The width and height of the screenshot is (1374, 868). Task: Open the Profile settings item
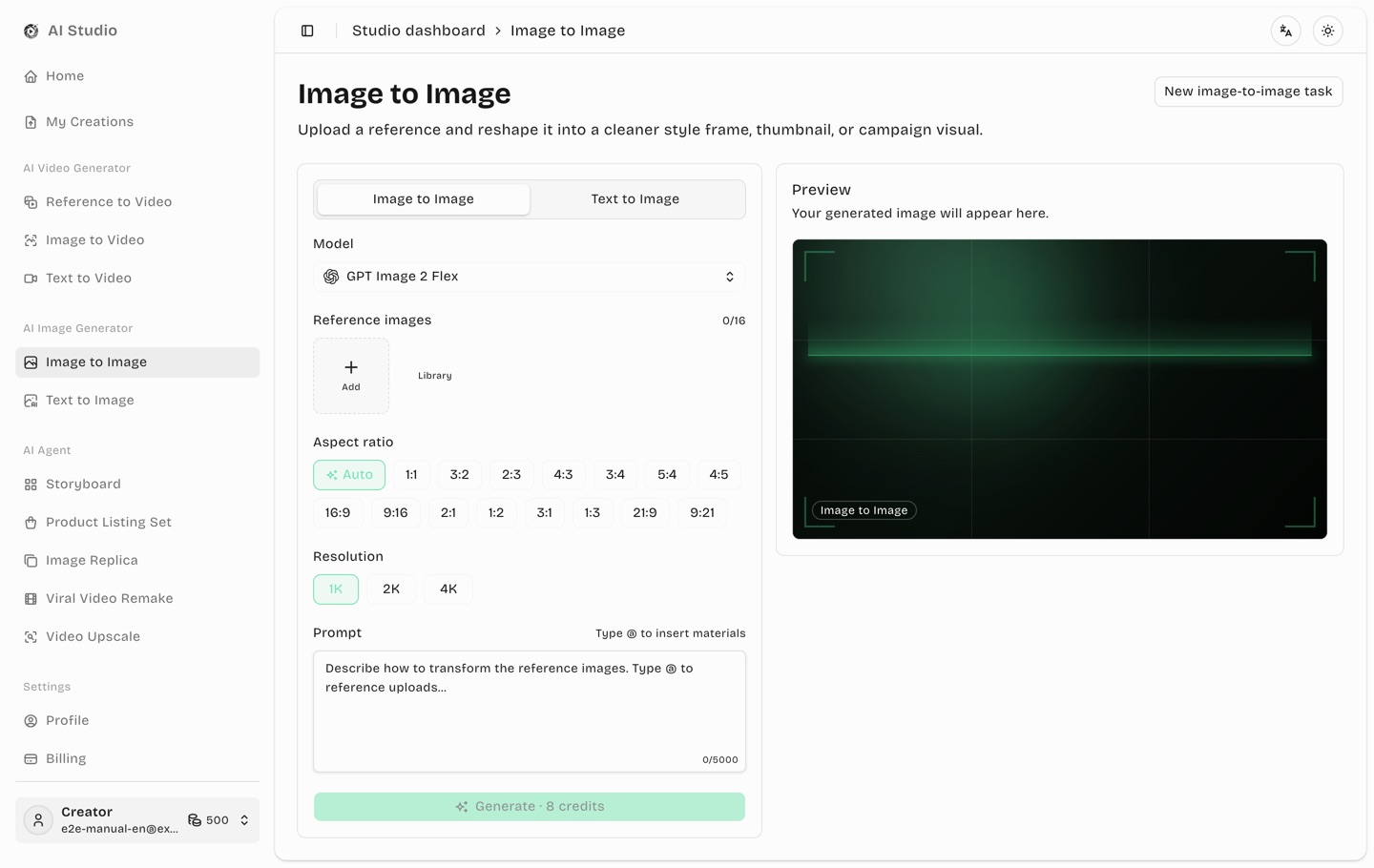(x=137, y=721)
